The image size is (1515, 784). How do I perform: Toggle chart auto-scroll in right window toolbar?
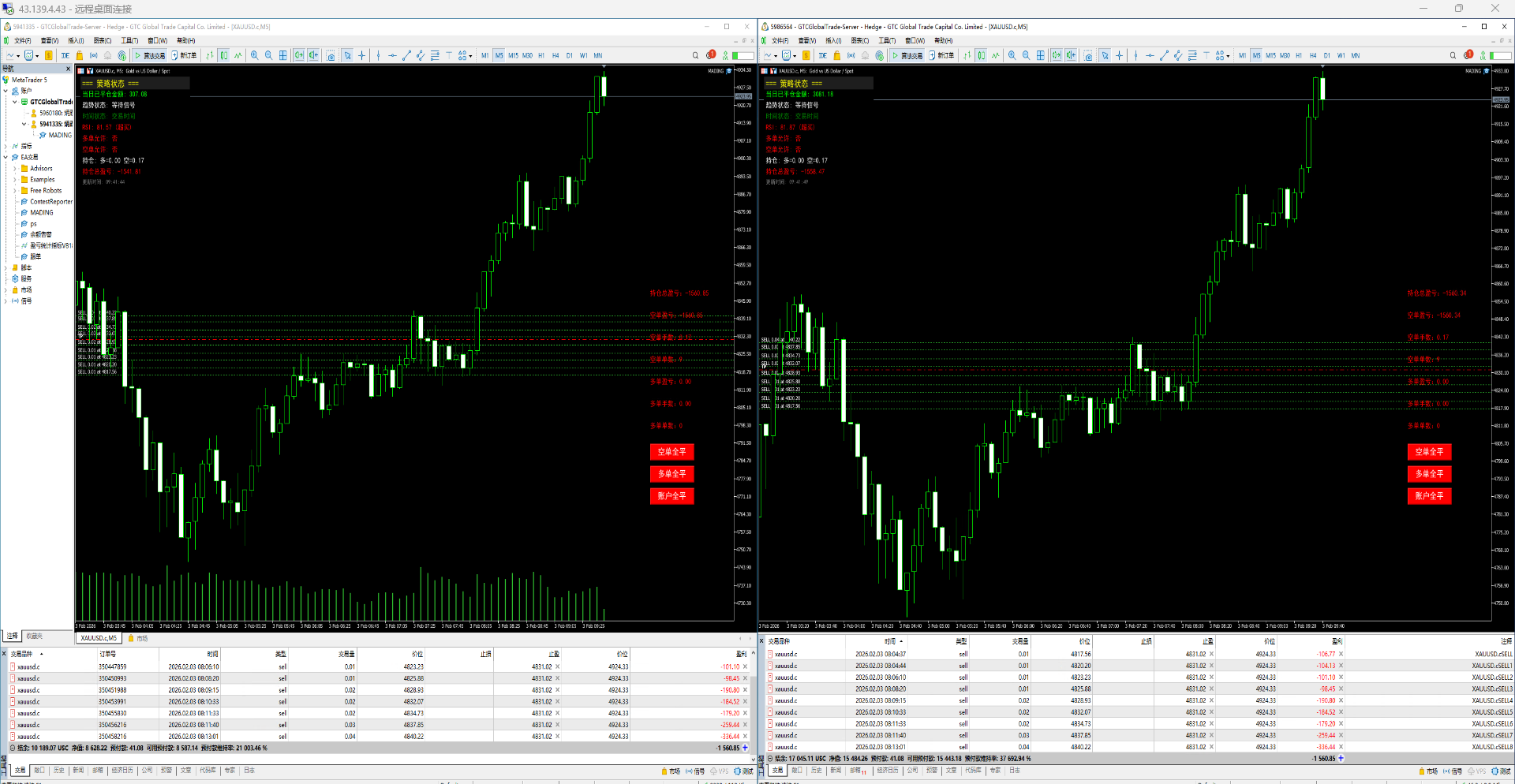(1057, 55)
